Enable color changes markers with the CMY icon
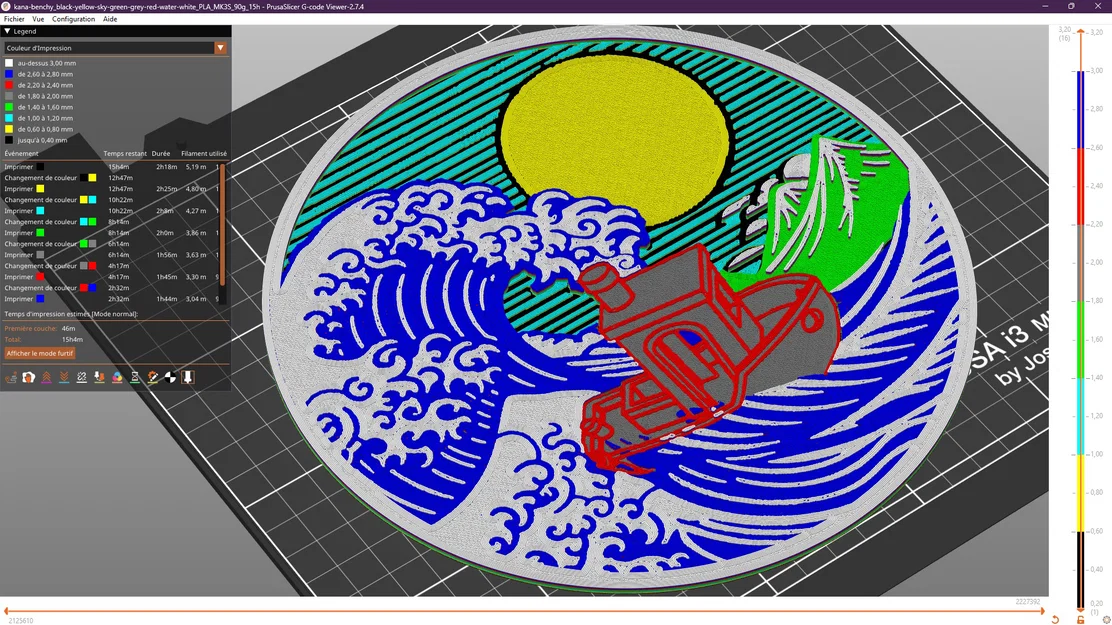The image size is (1112, 625). (117, 377)
